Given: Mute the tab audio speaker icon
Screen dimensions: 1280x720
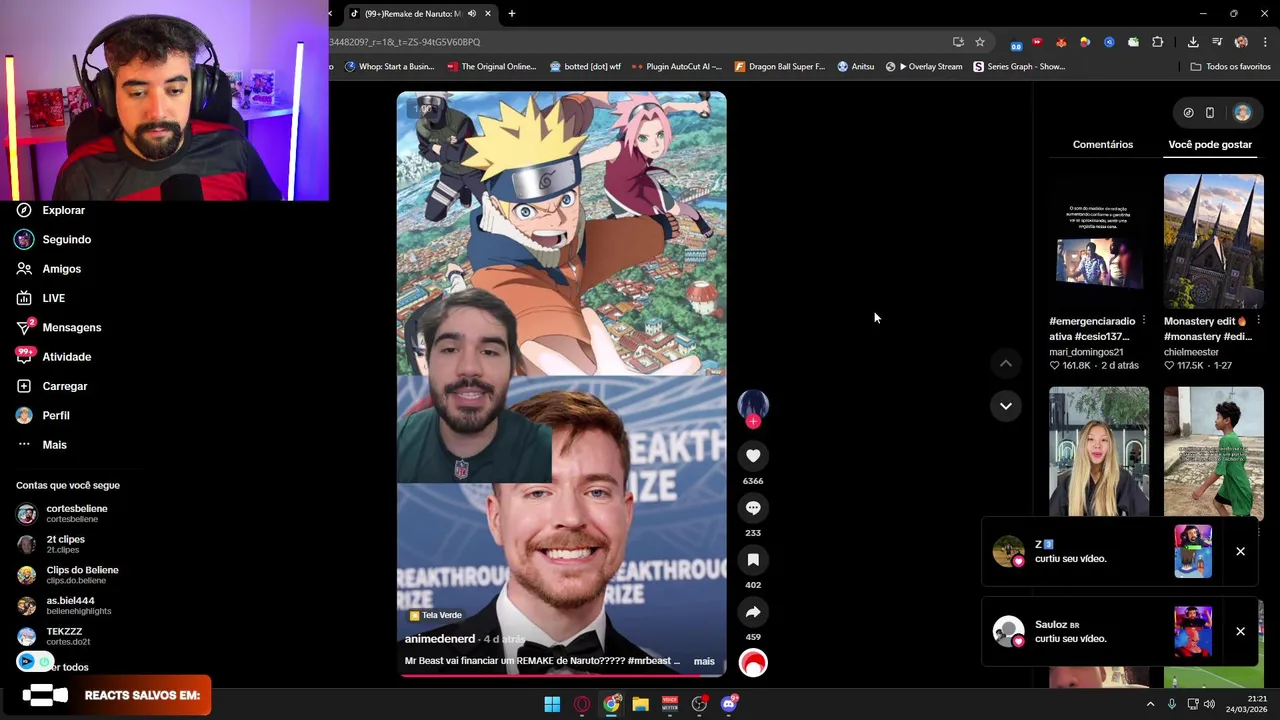Looking at the screenshot, I should pos(472,14).
